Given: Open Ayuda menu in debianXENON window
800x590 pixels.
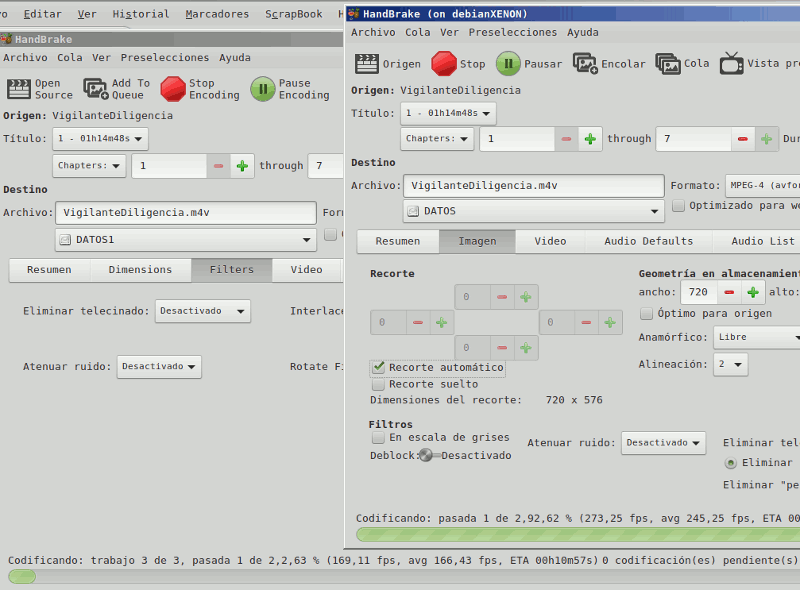Looking at the screenshot, I should click(x=583, y=33).
